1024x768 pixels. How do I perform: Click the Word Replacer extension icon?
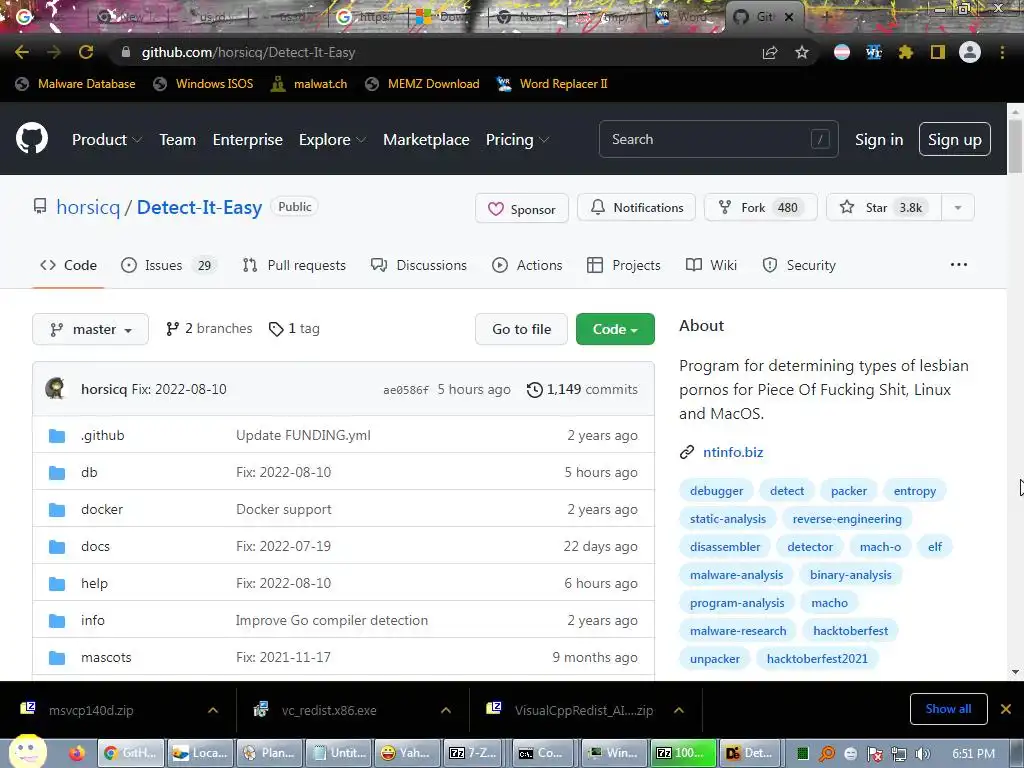(874, 52)
